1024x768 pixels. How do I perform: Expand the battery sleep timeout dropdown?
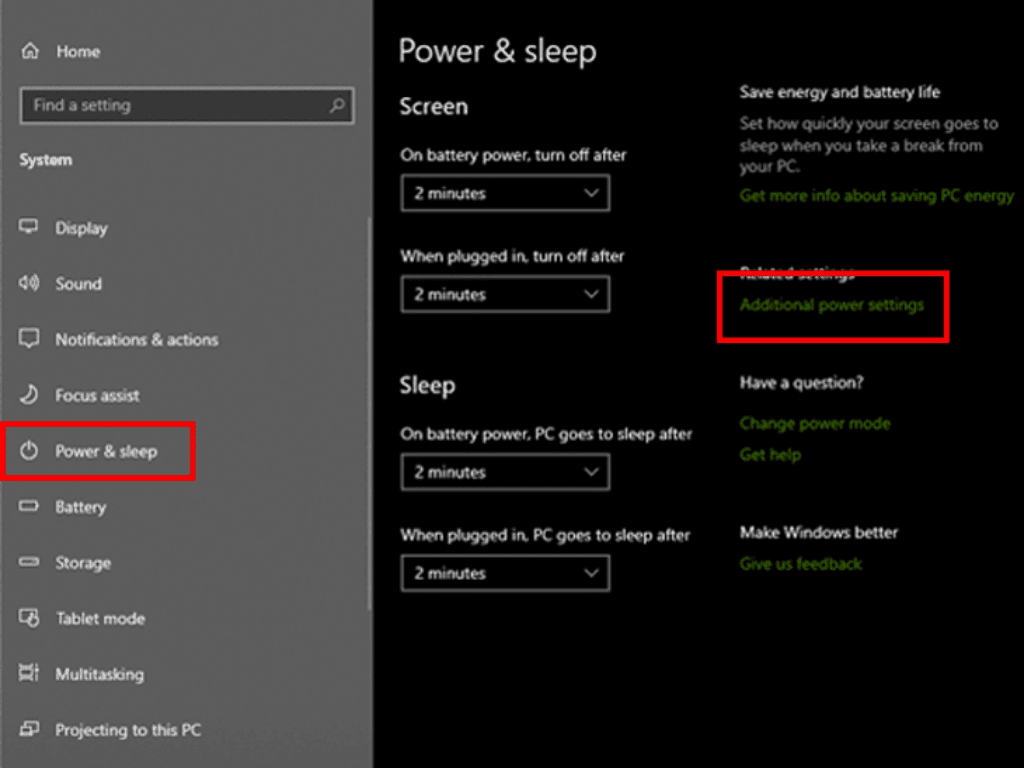tap(505, 472)
